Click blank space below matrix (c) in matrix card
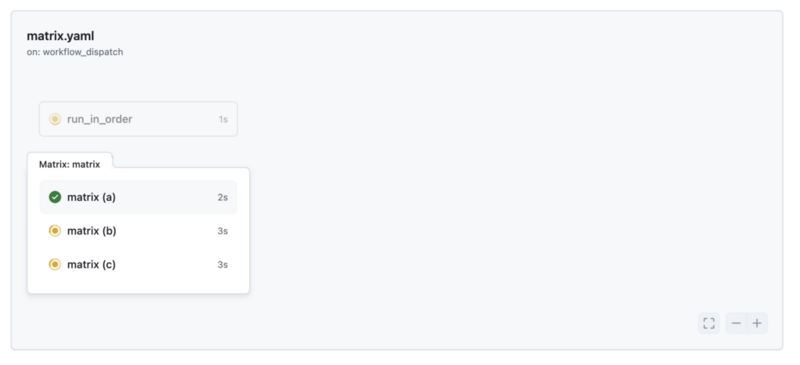This screenshot has height=365, width=800. 138,287
